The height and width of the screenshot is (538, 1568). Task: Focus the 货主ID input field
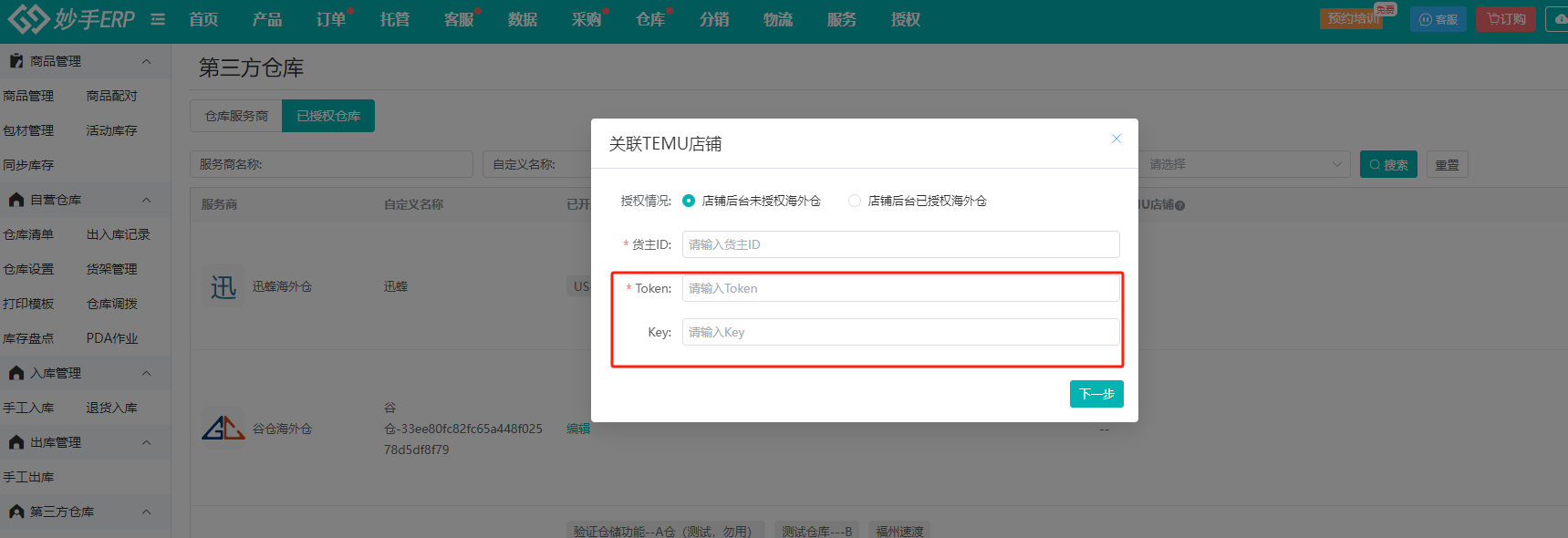[x=900, y=244]
